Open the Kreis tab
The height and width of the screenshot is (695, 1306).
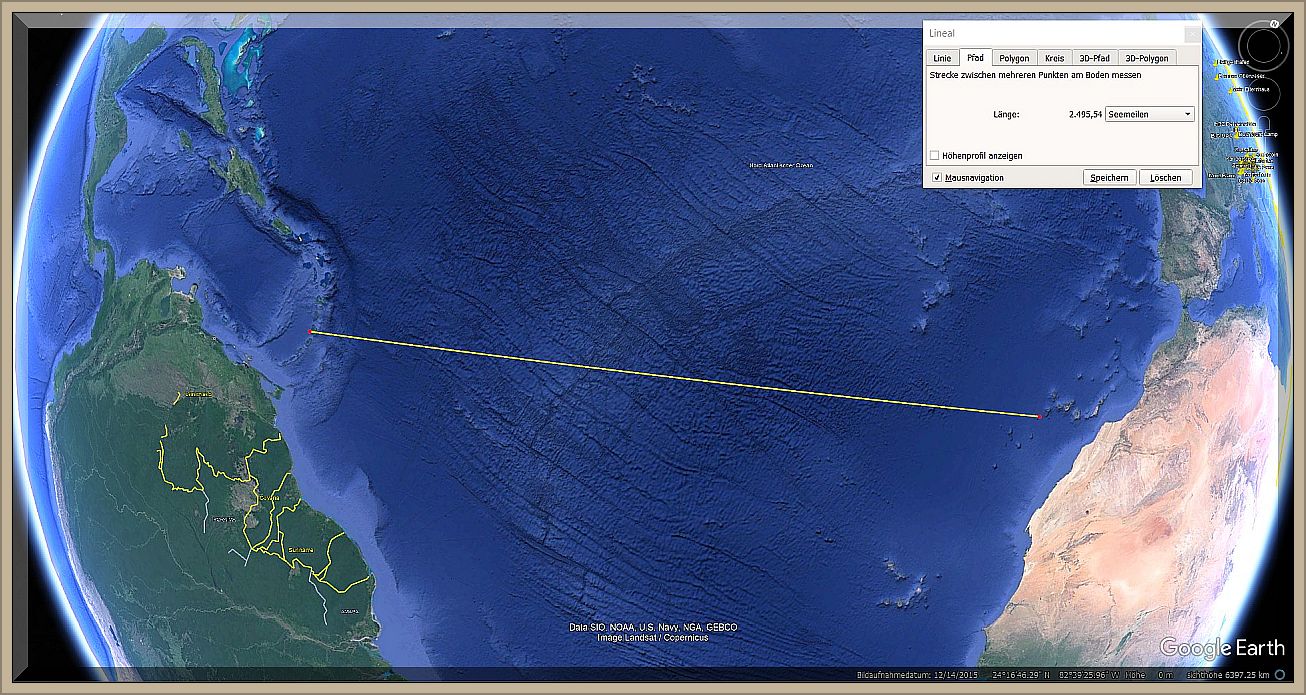click(1054, 58)
